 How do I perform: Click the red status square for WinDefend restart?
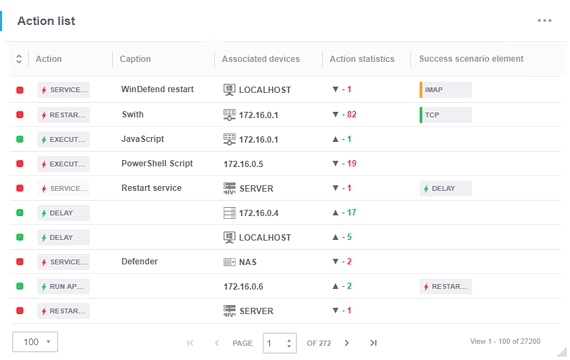[20, 90]
